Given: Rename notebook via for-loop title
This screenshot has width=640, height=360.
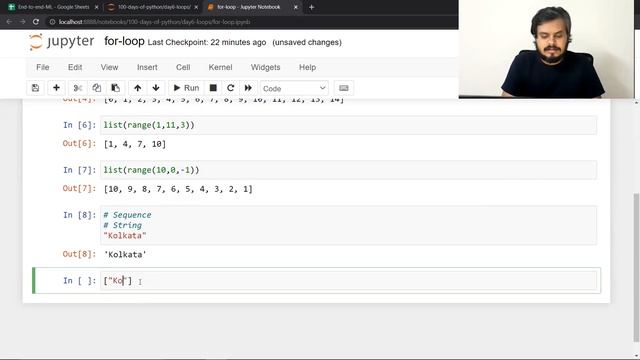Looking at the screenshot, I should click(124, 42).
